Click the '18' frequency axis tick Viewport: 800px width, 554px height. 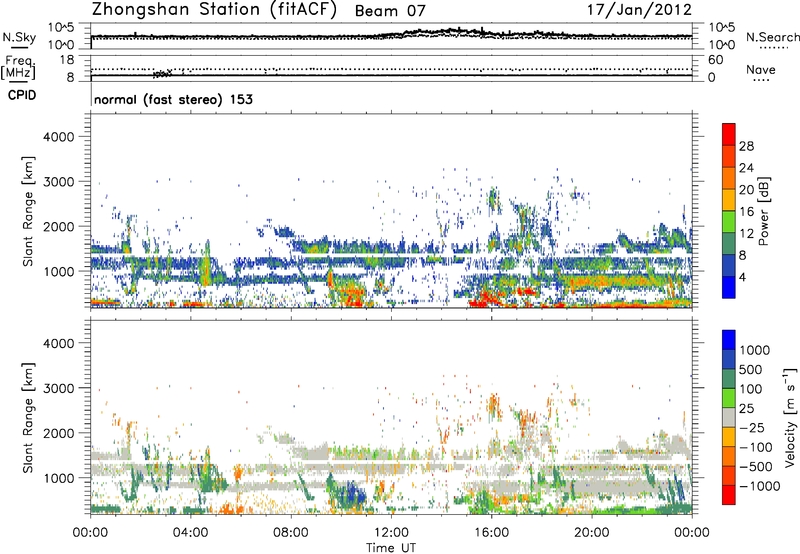pos(67,60)
